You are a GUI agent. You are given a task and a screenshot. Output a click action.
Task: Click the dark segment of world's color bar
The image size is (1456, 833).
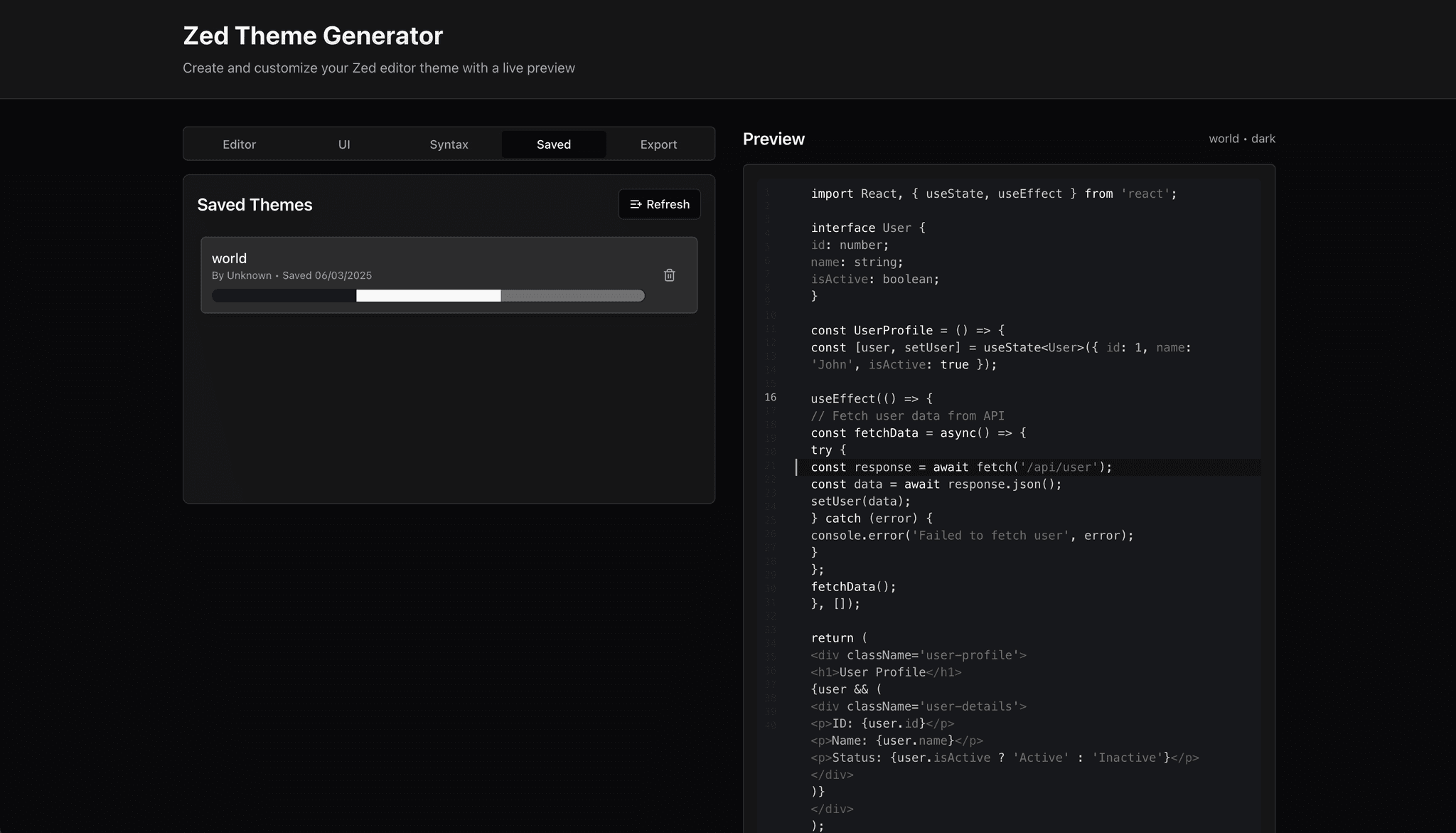pos(284,296)
